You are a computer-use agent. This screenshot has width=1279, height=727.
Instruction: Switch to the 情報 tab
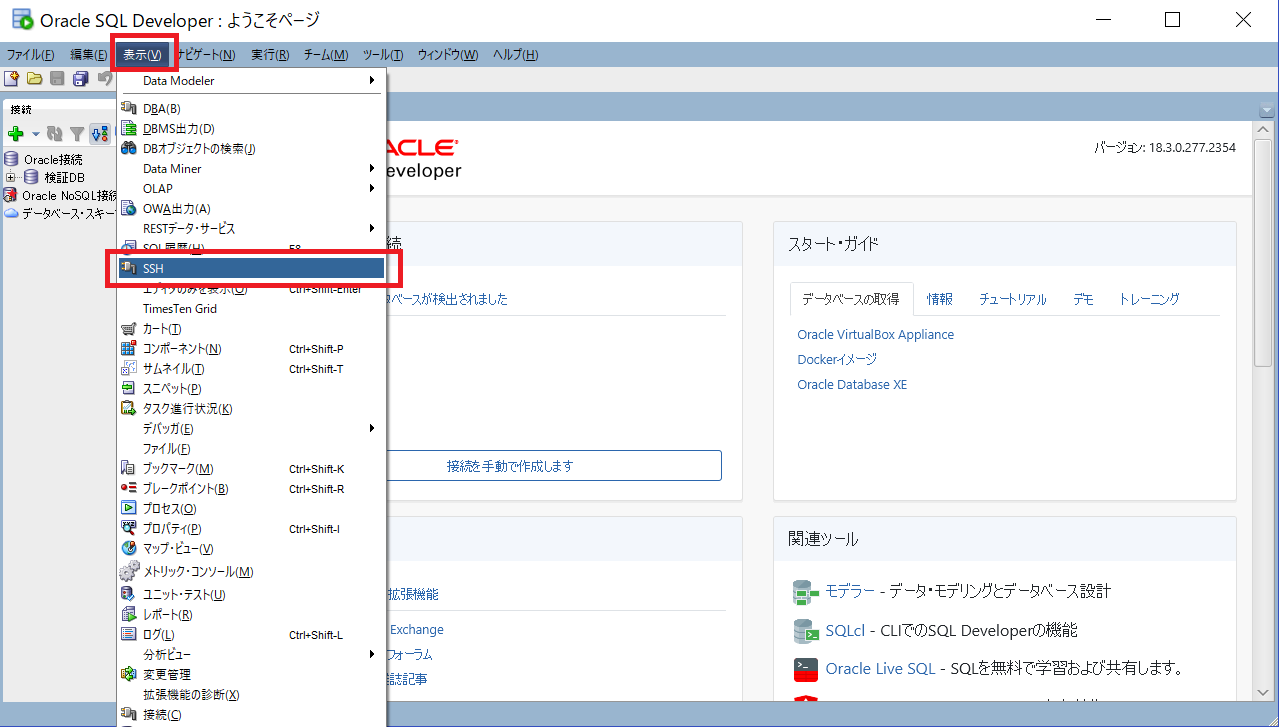click(x=940, y=299)
